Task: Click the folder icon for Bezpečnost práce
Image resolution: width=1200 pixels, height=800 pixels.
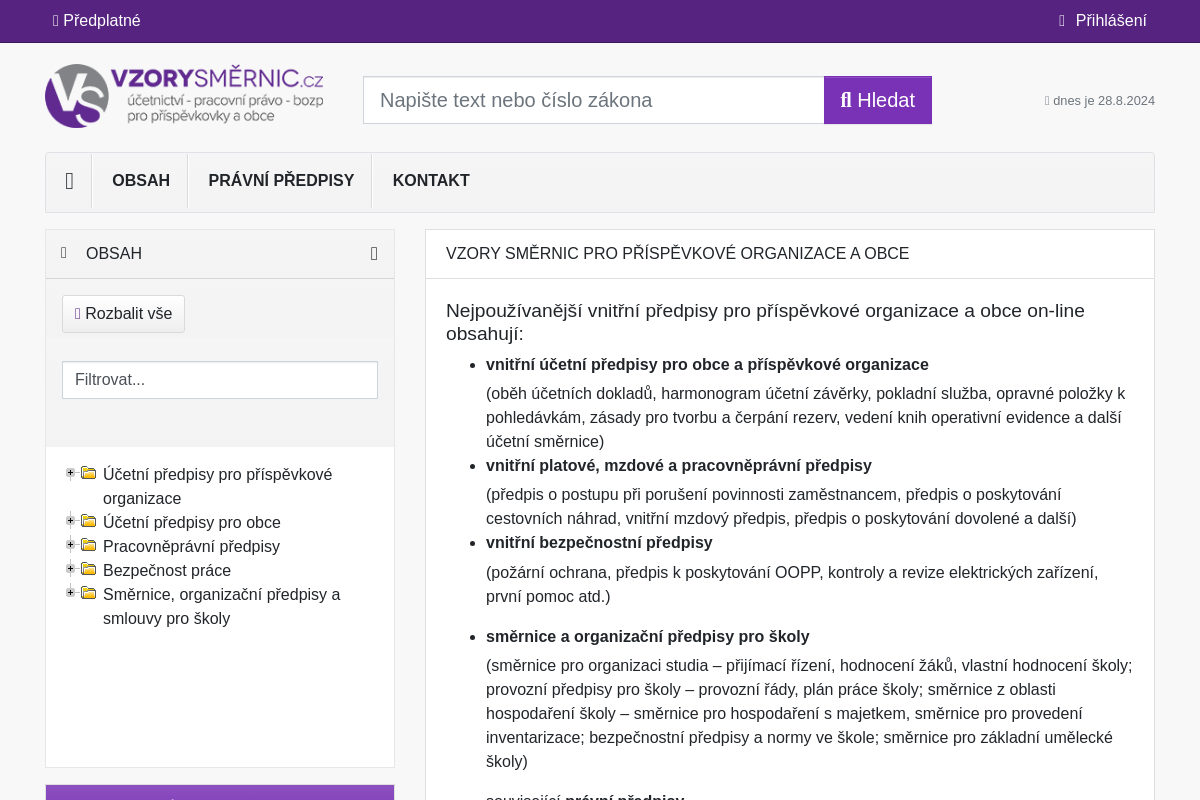Action: [x=89, y=569]
